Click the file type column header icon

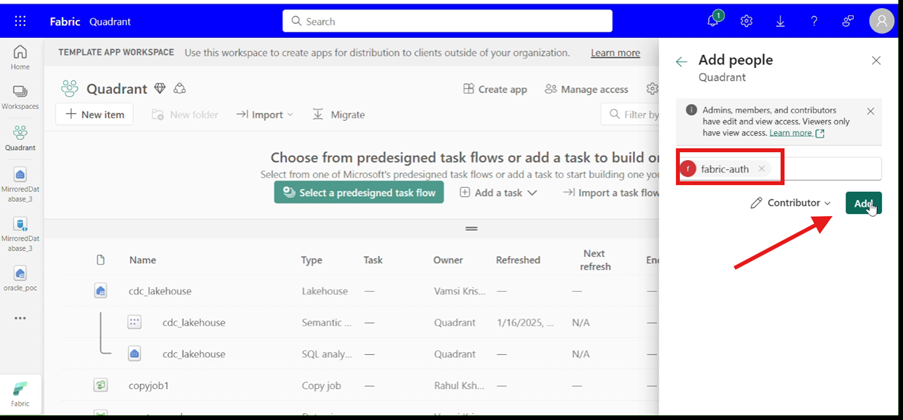[101, 260]
